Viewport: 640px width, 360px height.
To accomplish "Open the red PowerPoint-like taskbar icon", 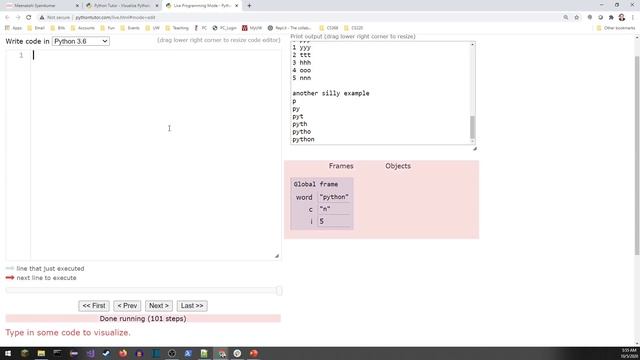I will [253, 353].
